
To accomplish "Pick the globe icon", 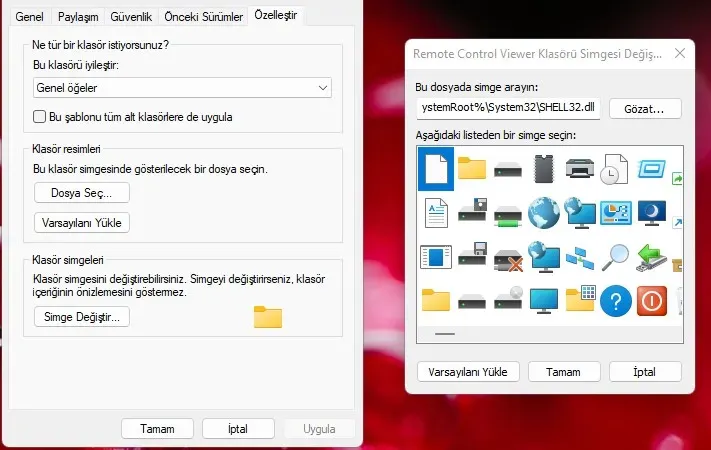I will click(544, 212).
